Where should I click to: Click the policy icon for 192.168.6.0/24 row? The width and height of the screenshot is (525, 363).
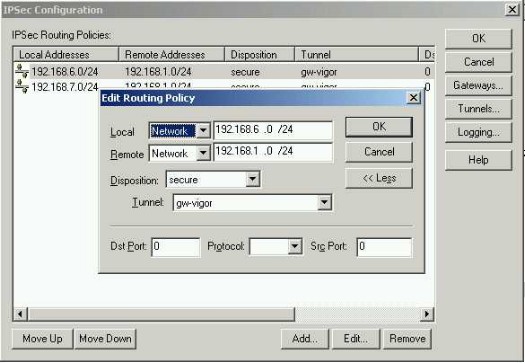click(22, 71)
